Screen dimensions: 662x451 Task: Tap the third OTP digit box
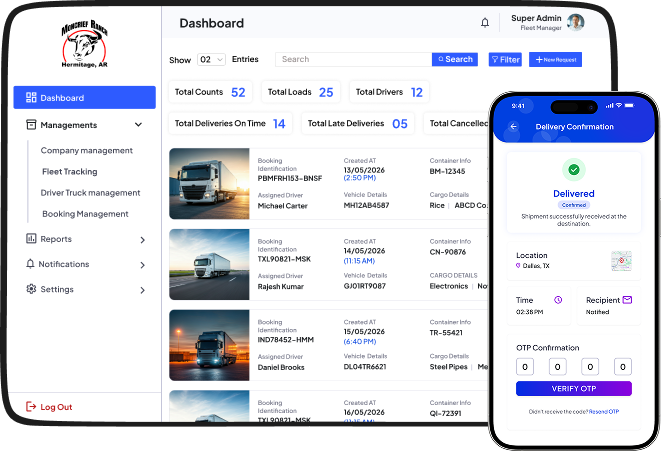(x=590, y=367)
